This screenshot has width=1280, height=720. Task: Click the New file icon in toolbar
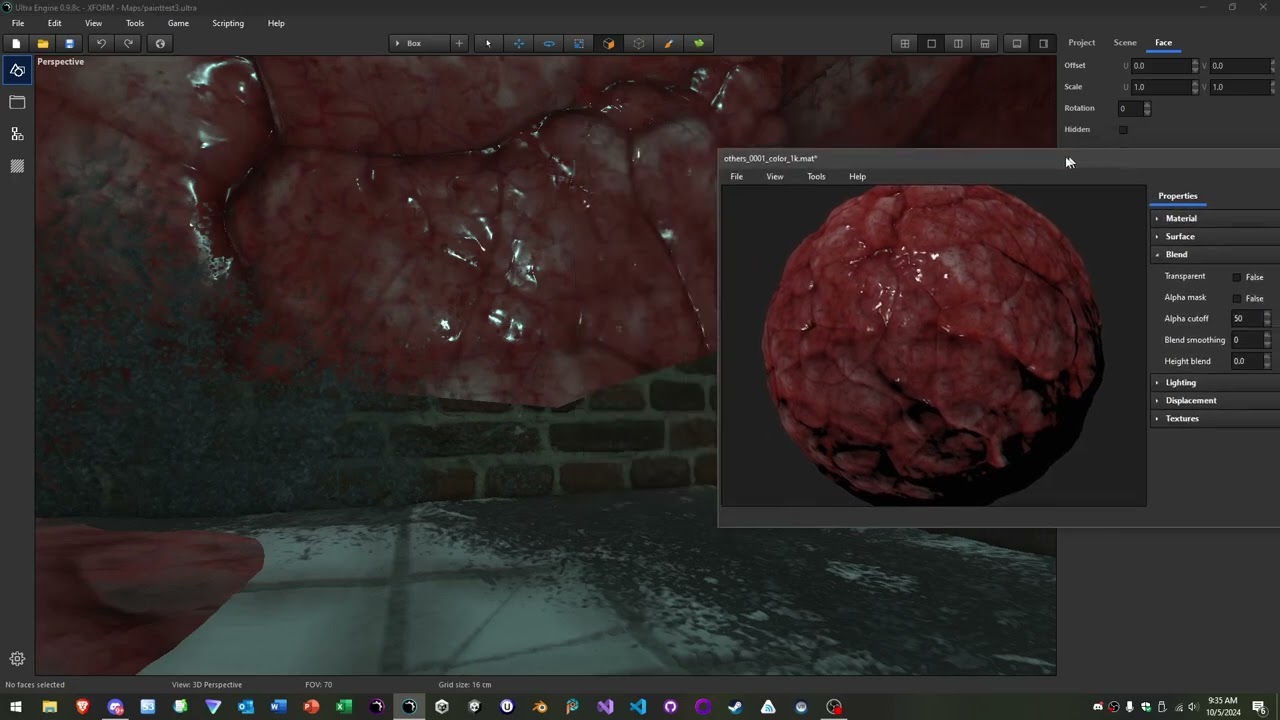pos(16,43)
